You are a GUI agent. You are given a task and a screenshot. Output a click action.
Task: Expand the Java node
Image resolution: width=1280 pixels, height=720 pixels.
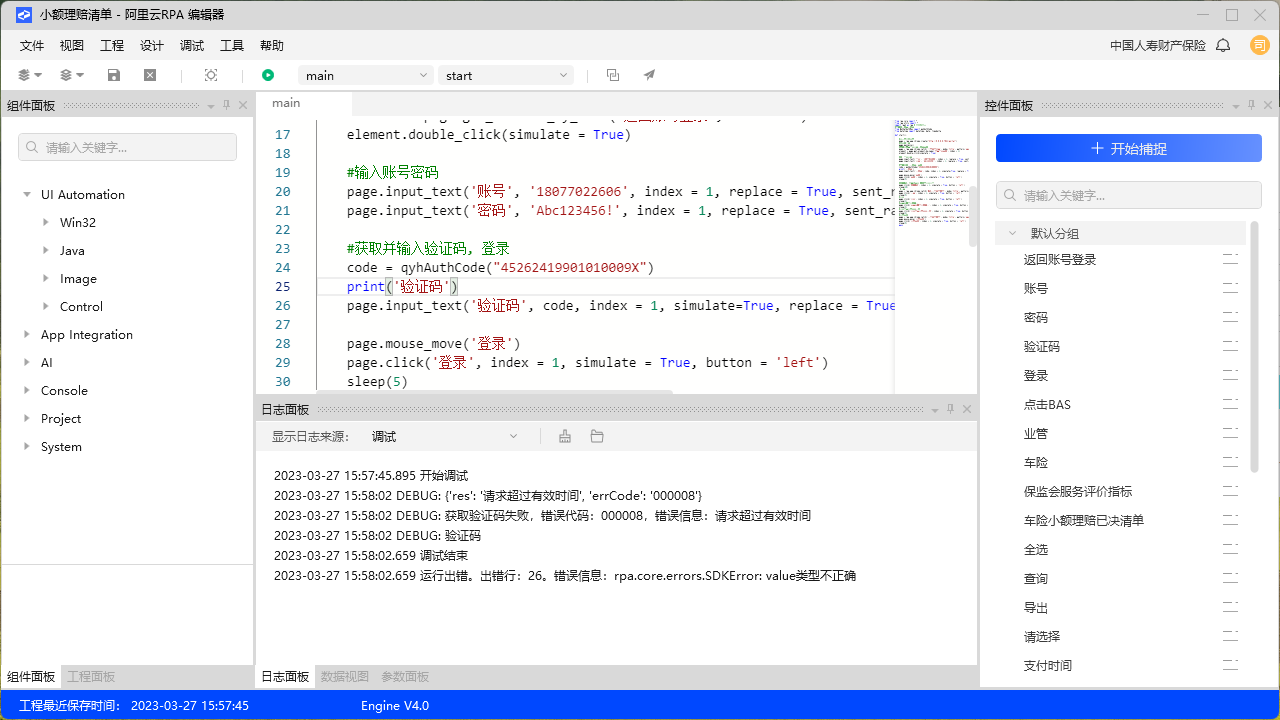pyautogui.click(x=46, y=251)
